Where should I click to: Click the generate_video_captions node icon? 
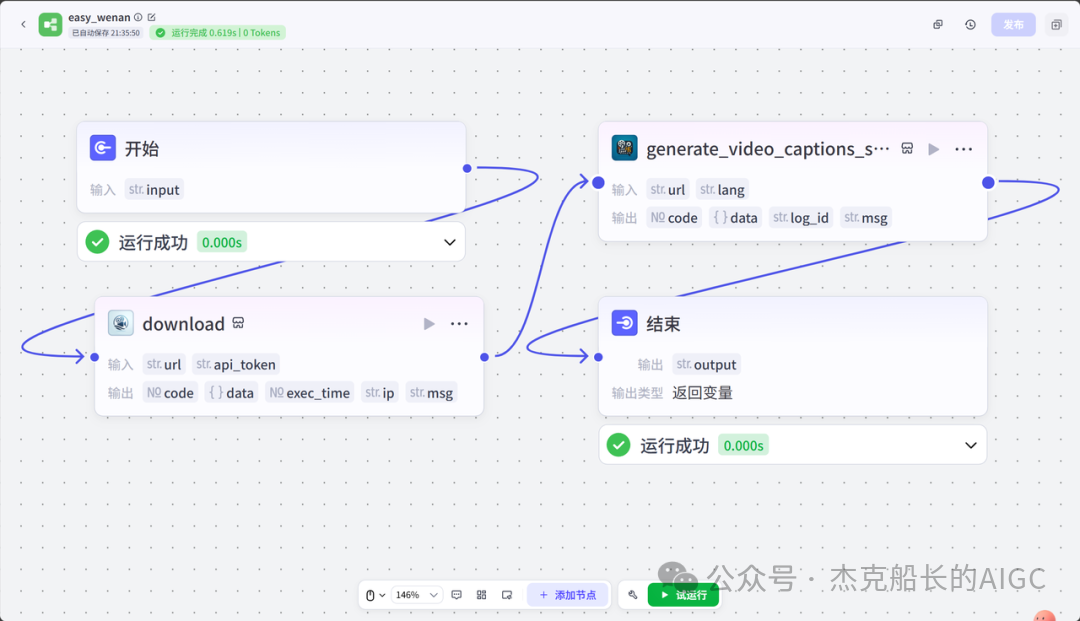(x=625, y=148)
